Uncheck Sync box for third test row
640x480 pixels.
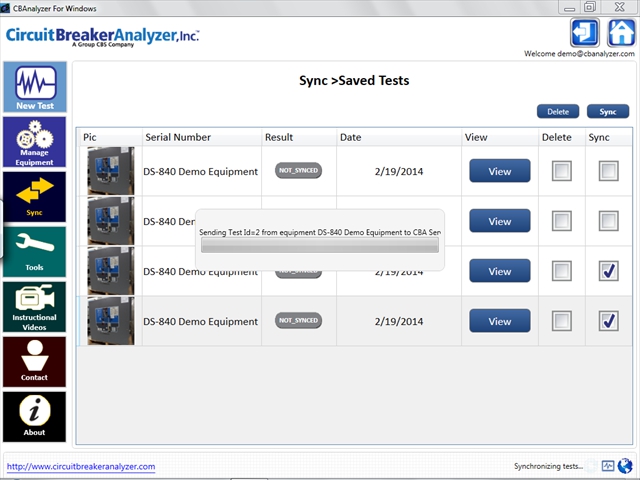[609, 271]
